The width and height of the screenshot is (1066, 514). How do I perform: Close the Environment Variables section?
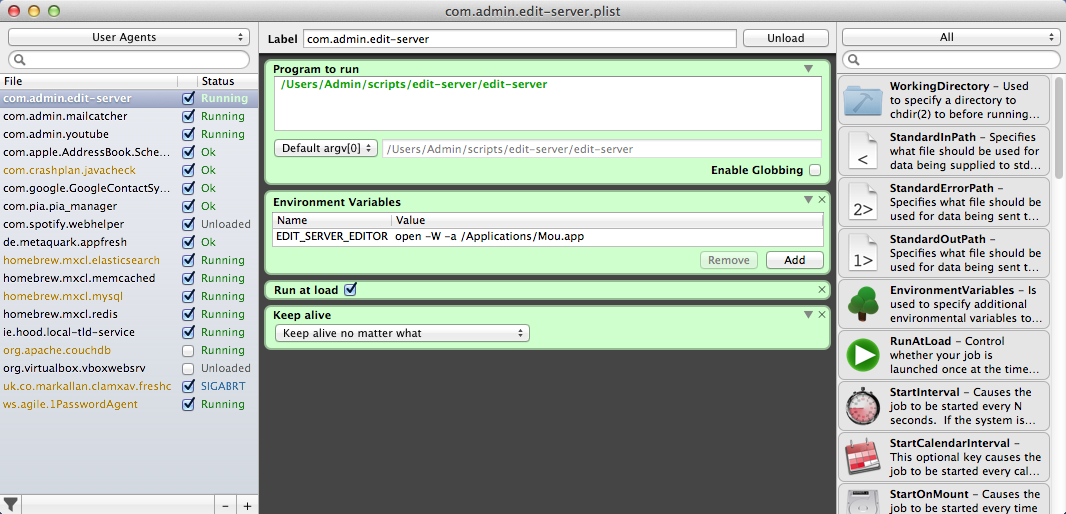(x=821, y=200)
